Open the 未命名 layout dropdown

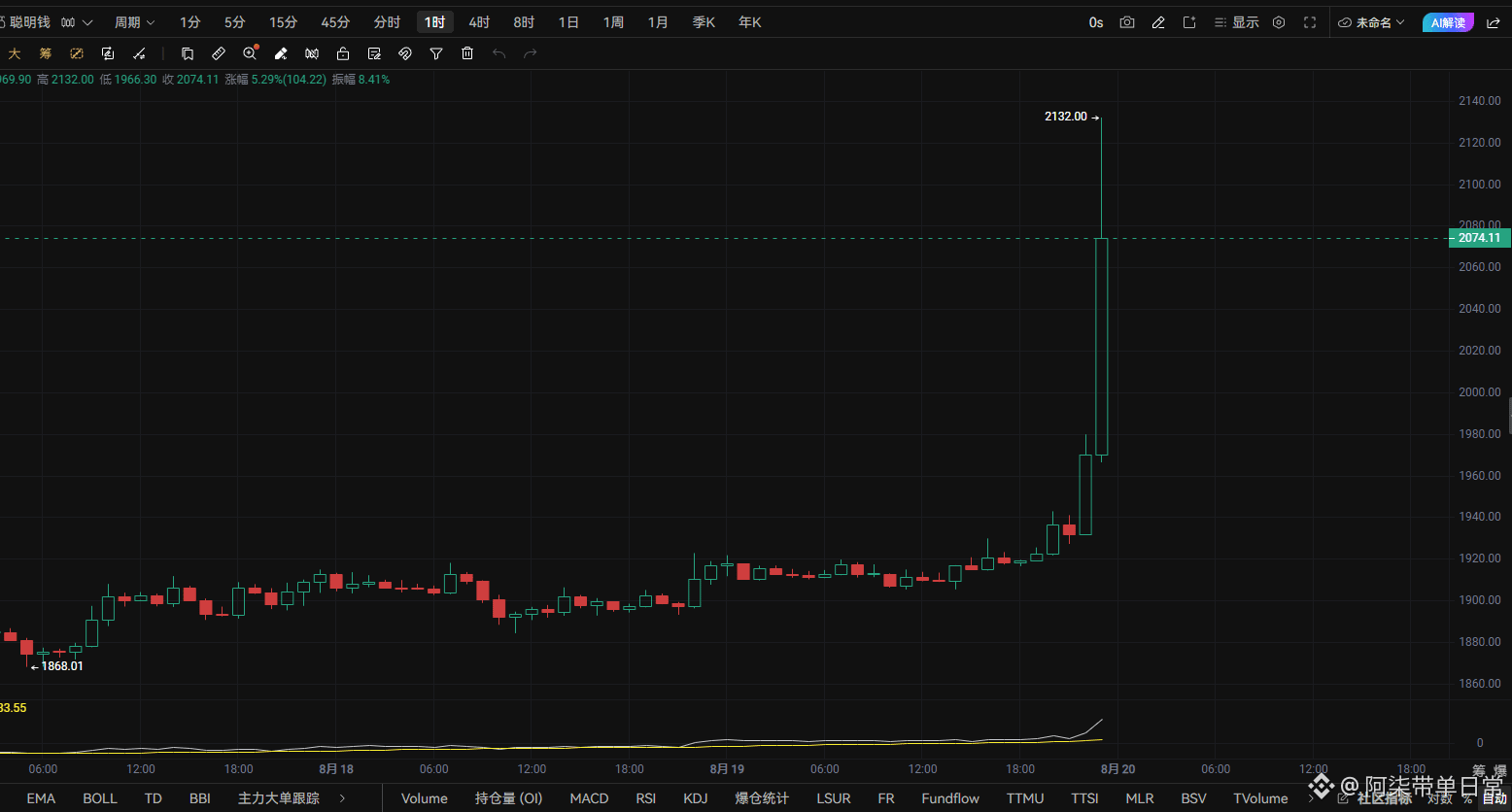pyautogui.click(x=1372, y=22)
